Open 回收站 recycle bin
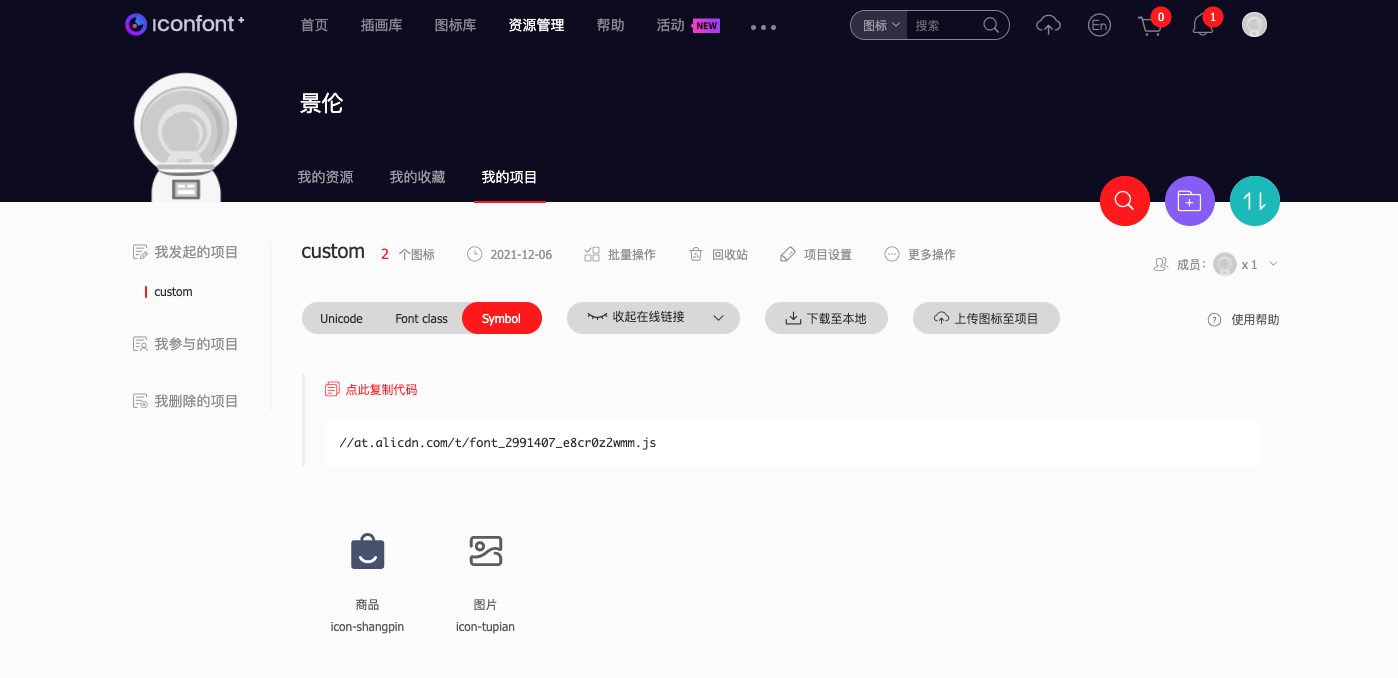Viewport: 1398px width, 678px height. tap(718, 254)
